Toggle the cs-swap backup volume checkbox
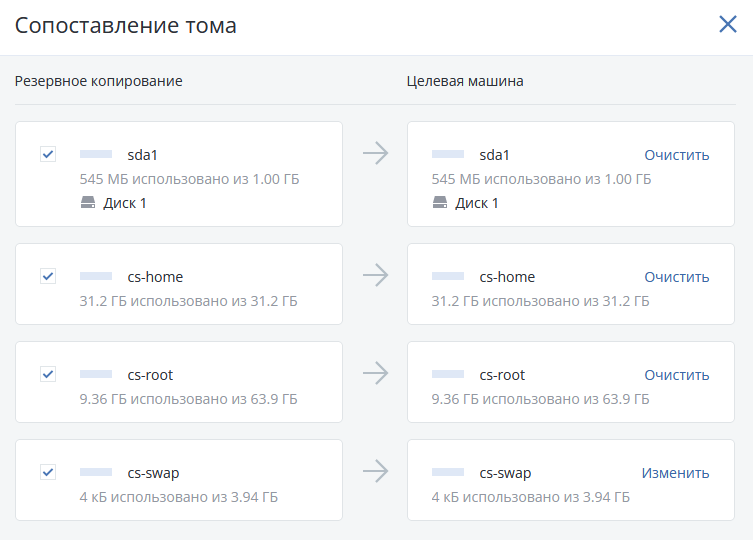 pos(48,472)
